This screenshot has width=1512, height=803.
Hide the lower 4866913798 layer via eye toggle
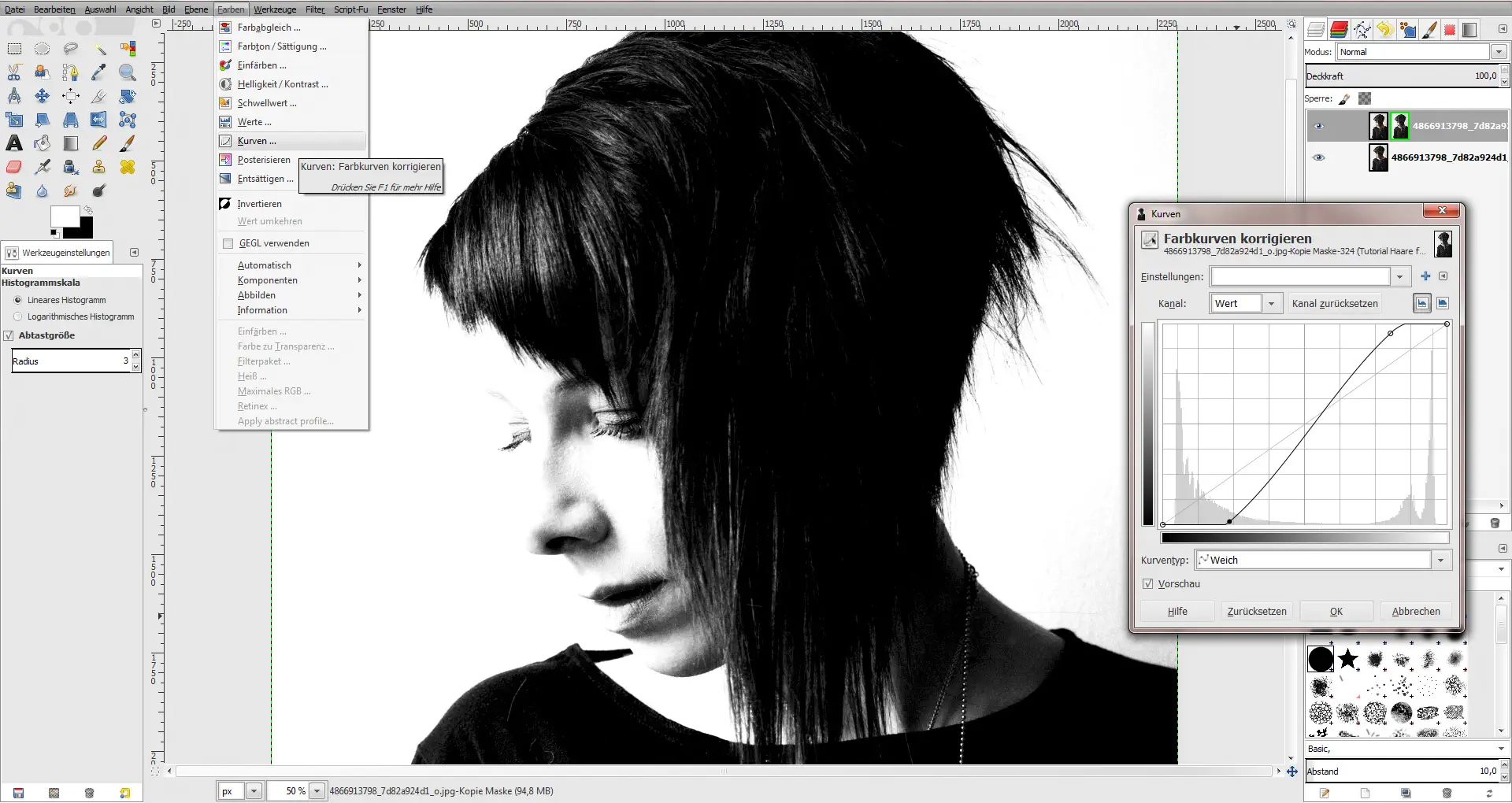(1320, 157)
